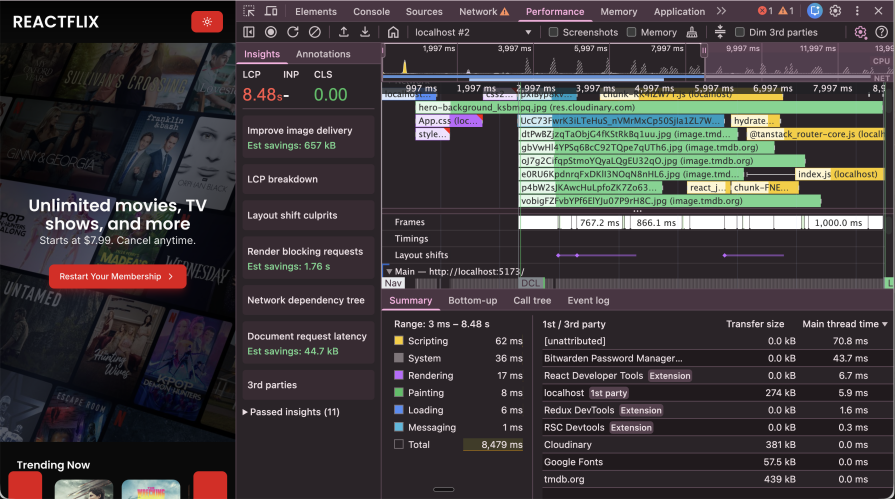The width and height of the screenshot is (895, 499).
Task: Click the reload and record icon
Action: [292, 32]
